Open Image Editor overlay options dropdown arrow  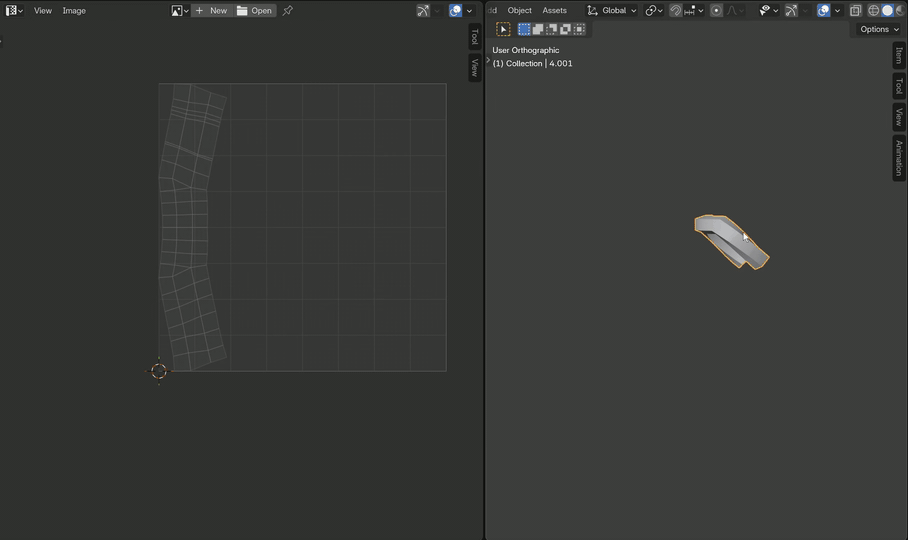coord(469,10)
